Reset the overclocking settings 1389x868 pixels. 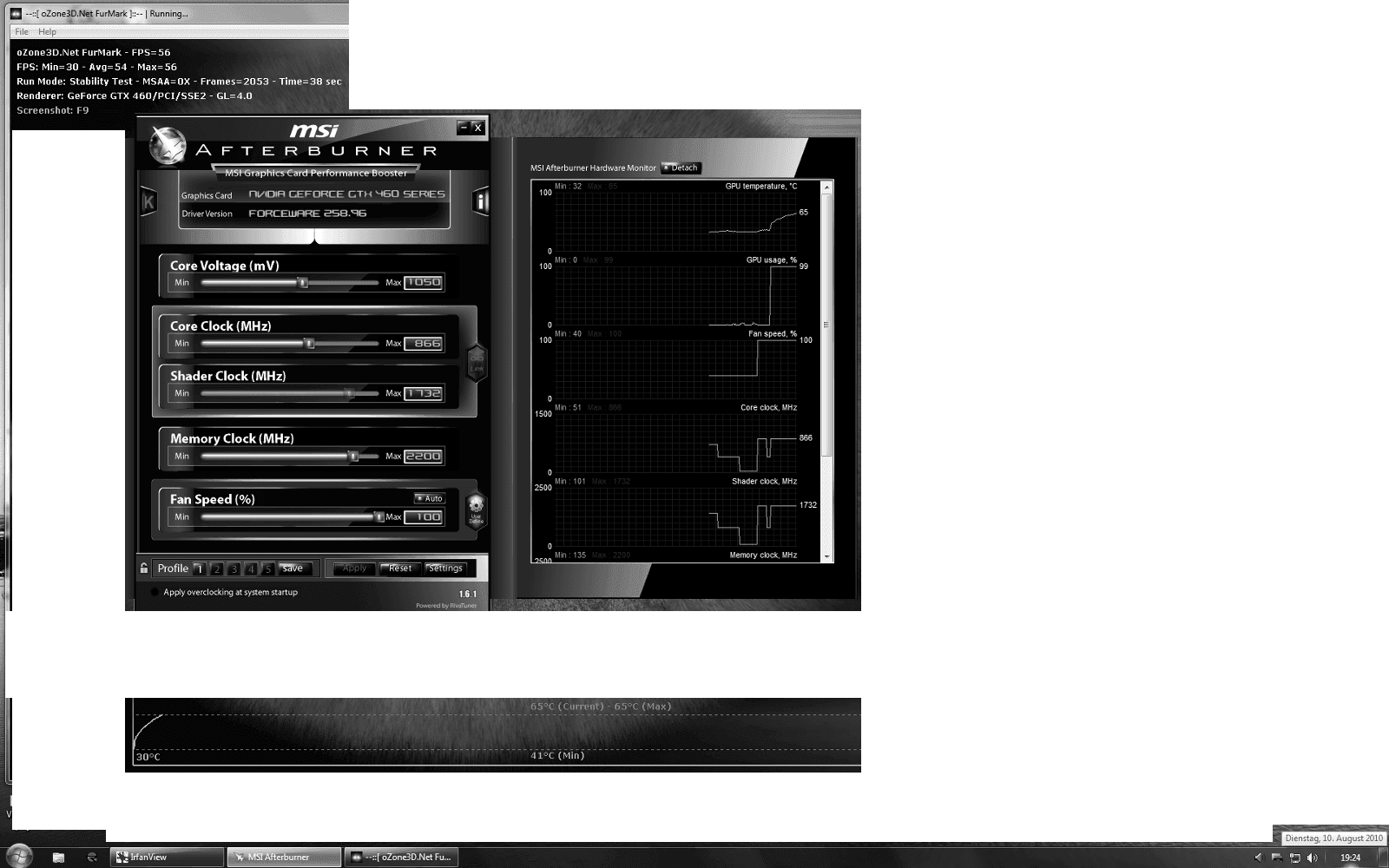click(400, 569)
